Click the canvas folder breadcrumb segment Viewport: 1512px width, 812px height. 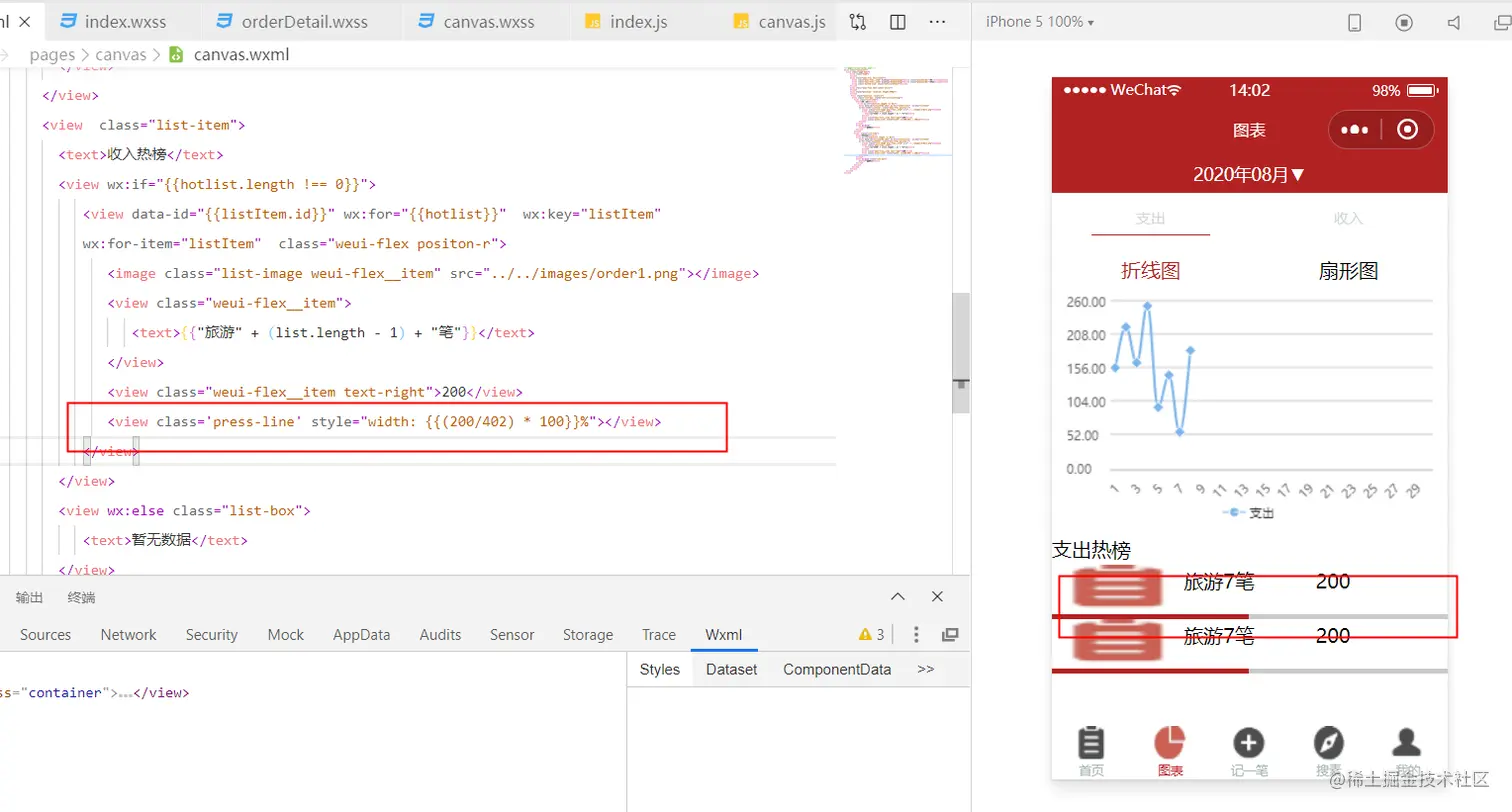pyautogui.click(x=121, y=55)
